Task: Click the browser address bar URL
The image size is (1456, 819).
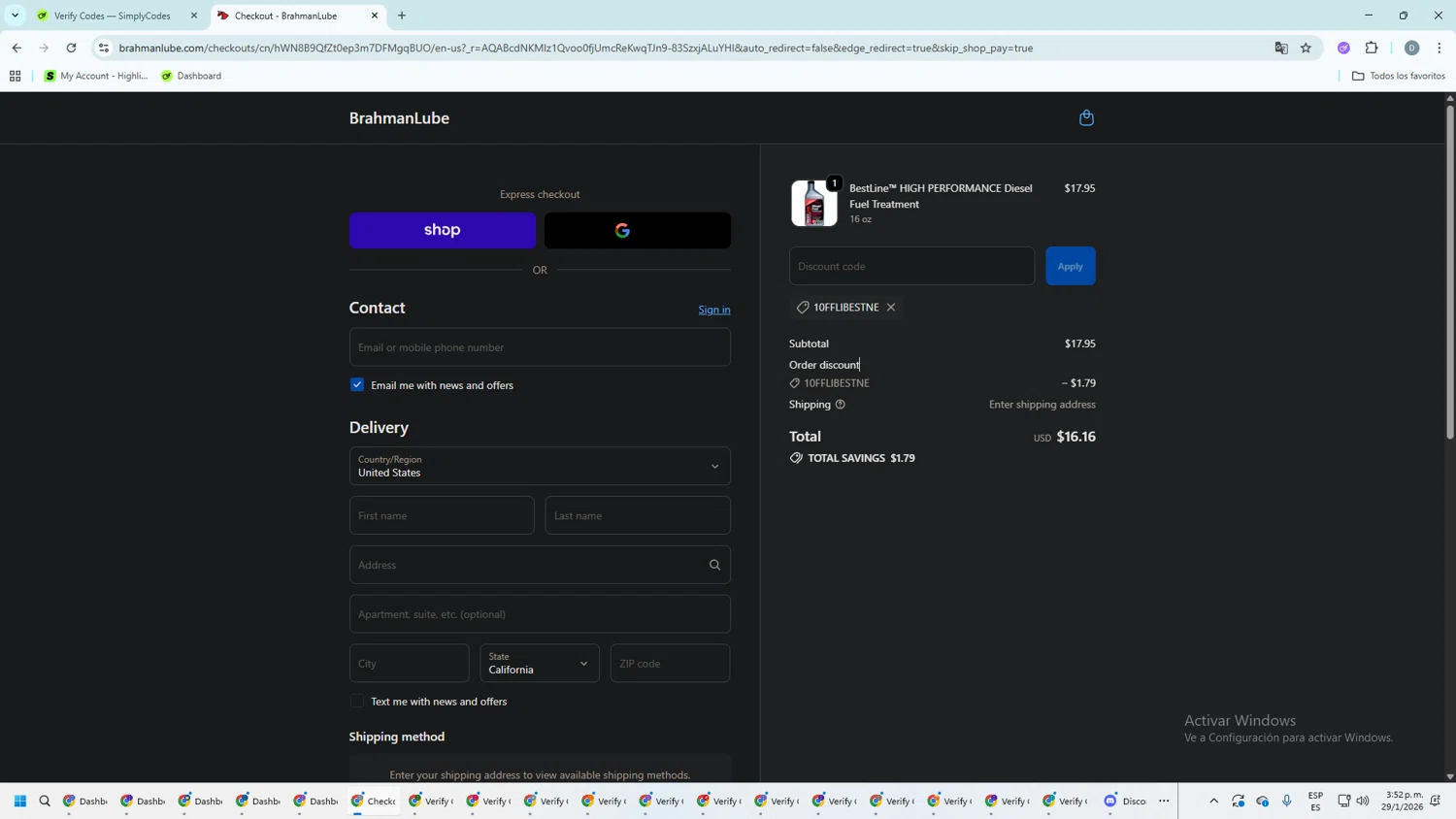Action: pos(576,48)
